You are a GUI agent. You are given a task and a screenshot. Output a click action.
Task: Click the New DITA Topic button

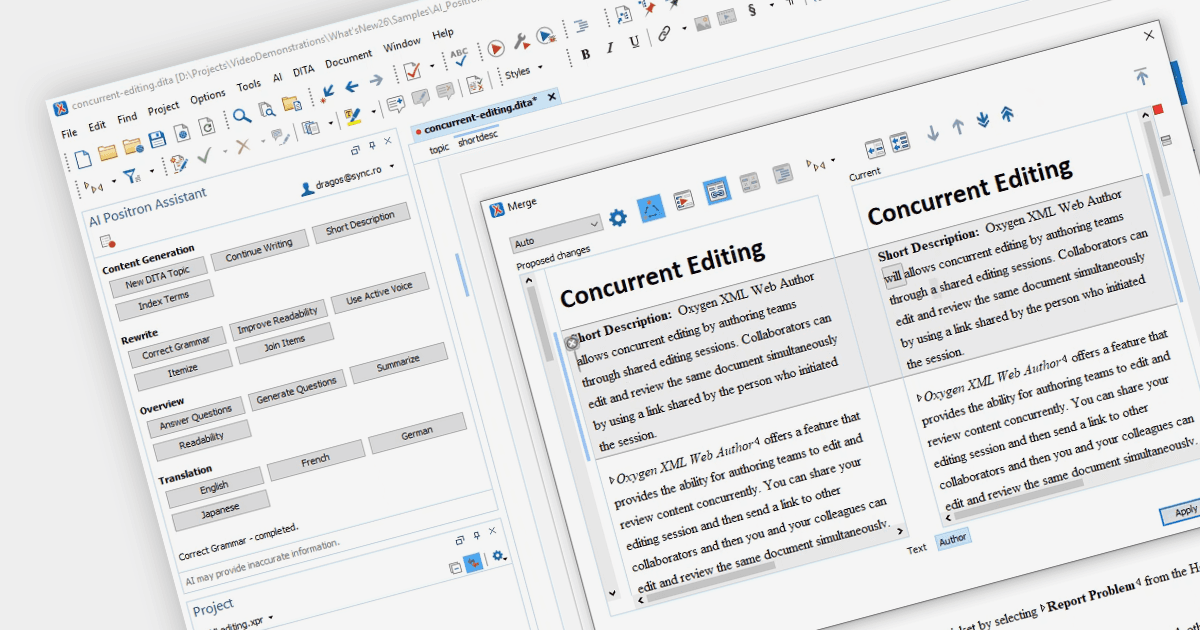pyautogui.click(x=157, y=276)
